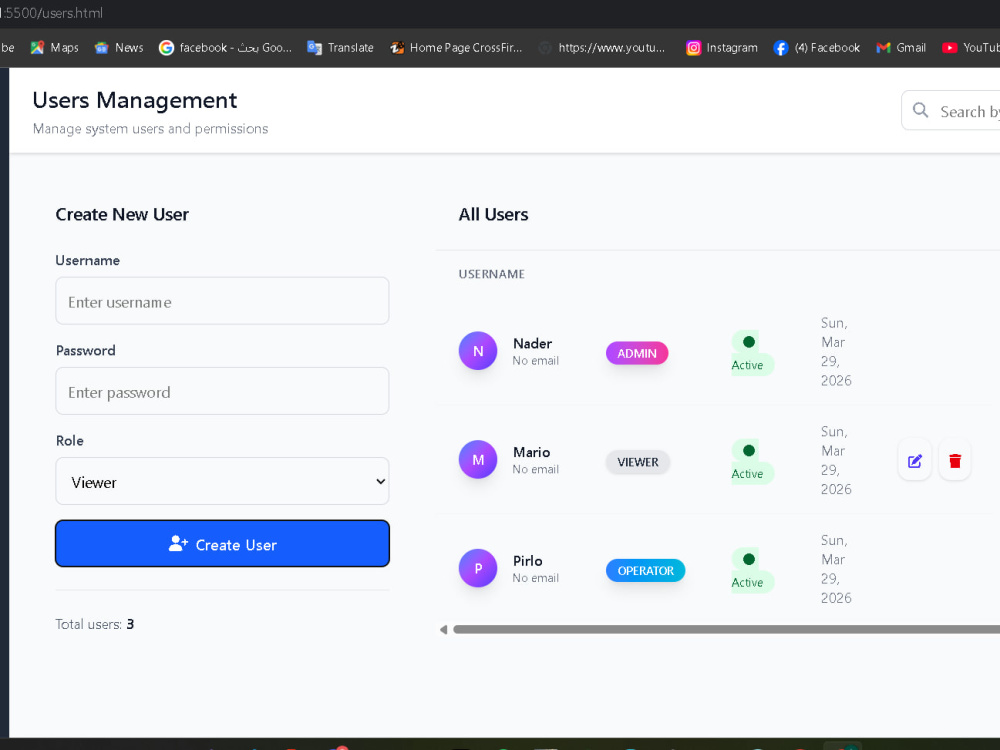Open the Instagram bookmark
The width and height of the screenshot is (1000, 750).
(722, 48)
